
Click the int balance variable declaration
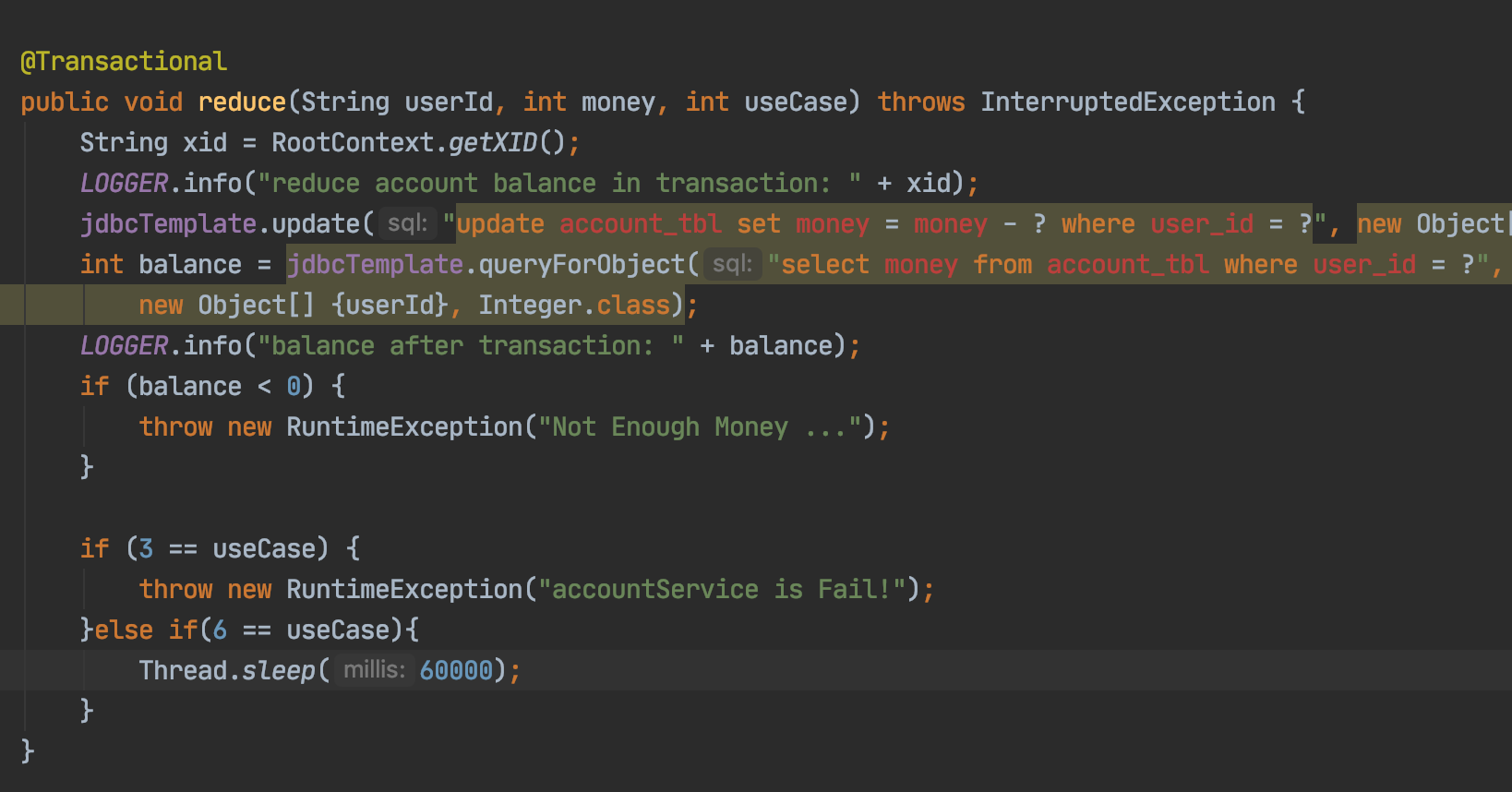coord(161,265)
